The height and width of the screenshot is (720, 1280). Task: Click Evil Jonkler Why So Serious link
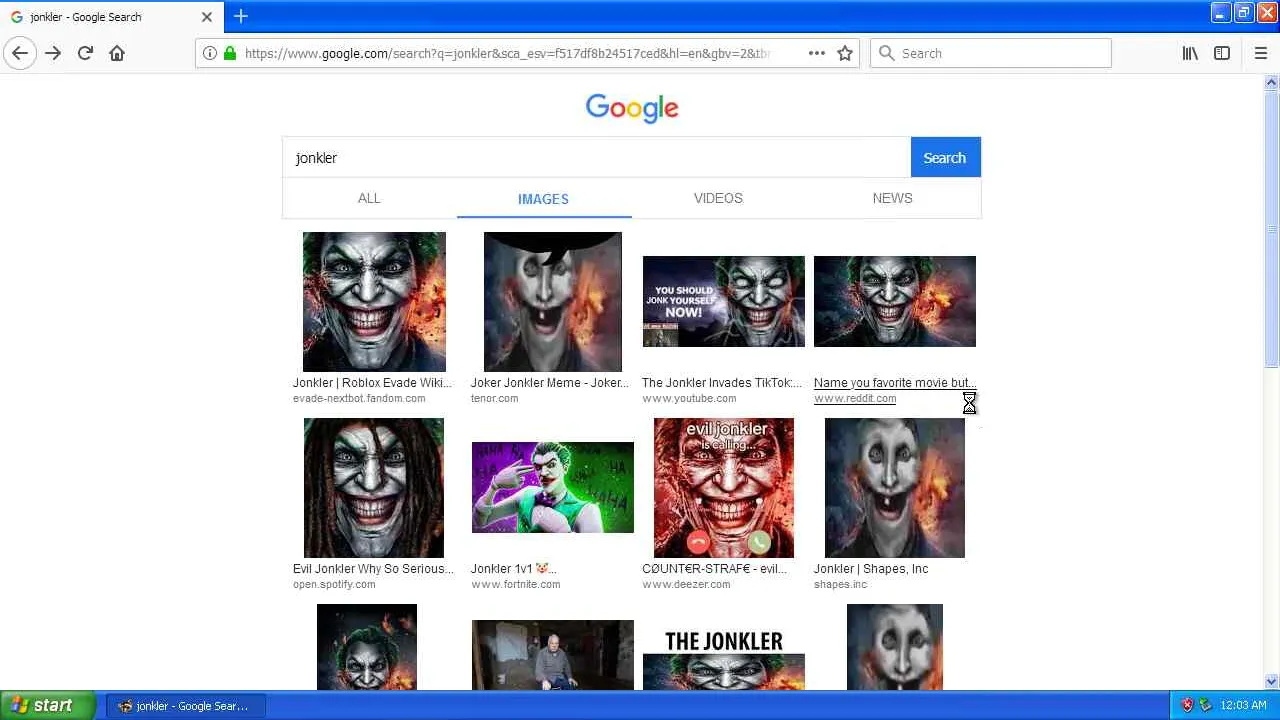pos(373,569)
